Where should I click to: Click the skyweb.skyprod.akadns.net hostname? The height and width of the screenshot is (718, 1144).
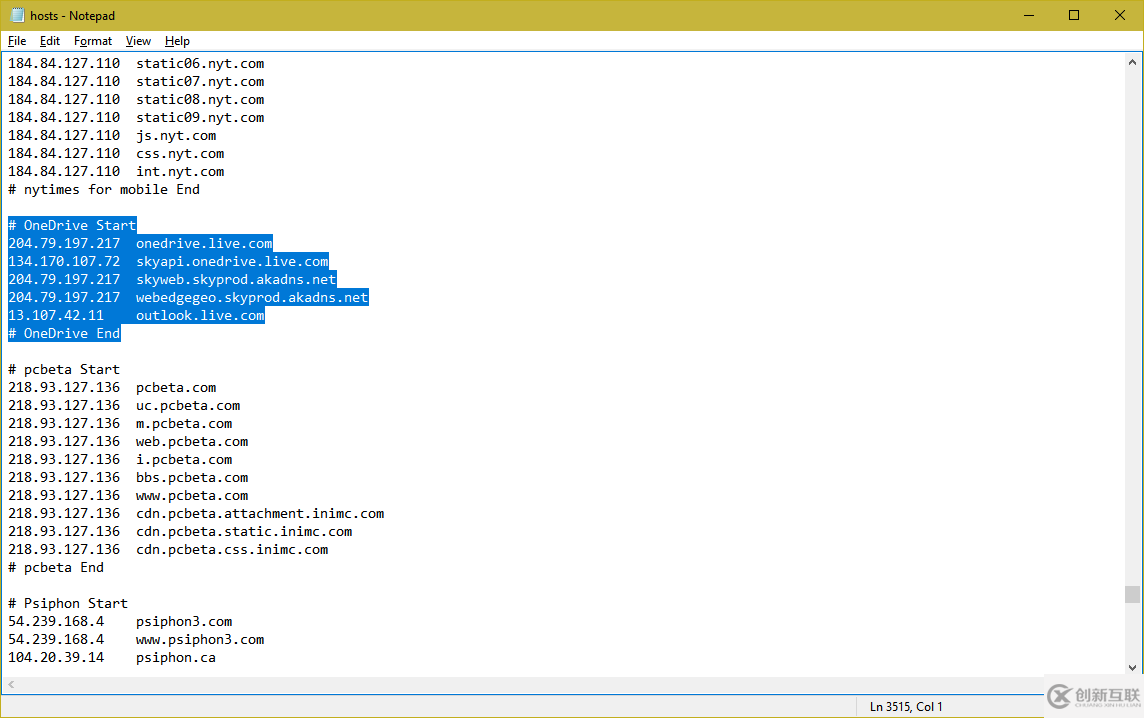[x=236, y=279]
